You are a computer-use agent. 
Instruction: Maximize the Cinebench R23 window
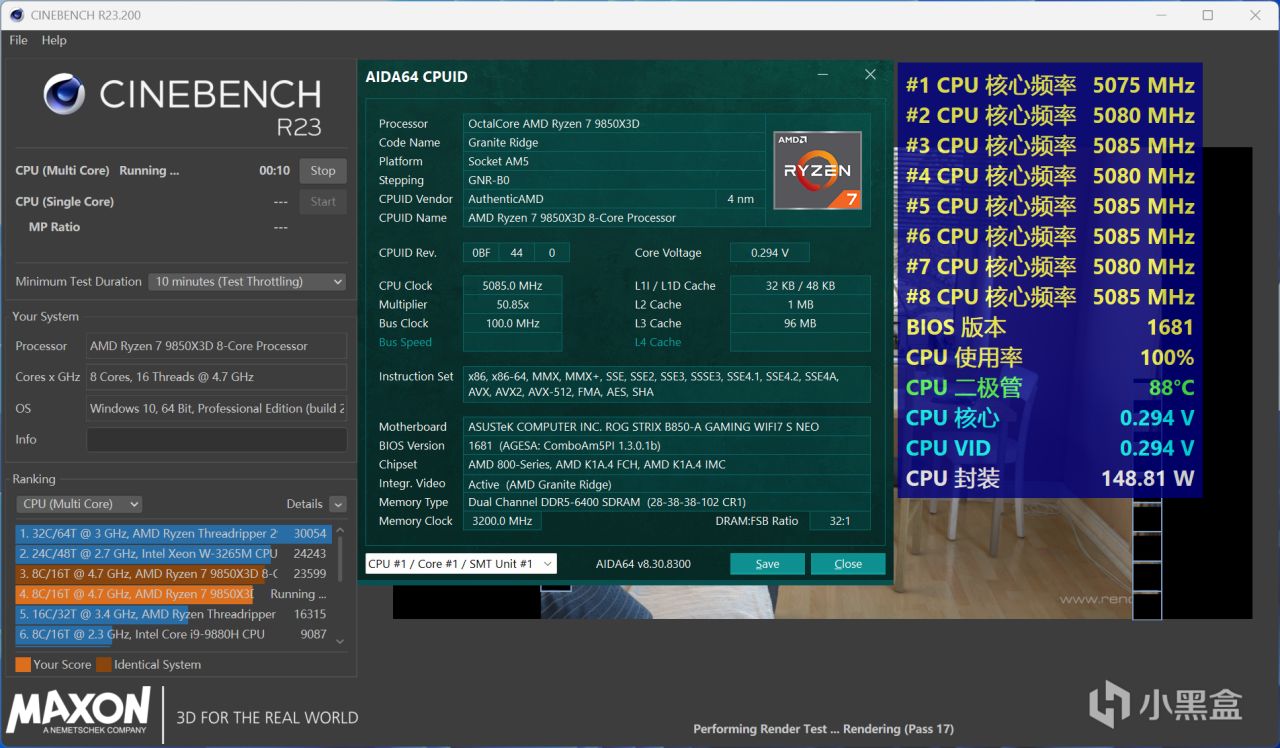click(x=1208, y=15)
